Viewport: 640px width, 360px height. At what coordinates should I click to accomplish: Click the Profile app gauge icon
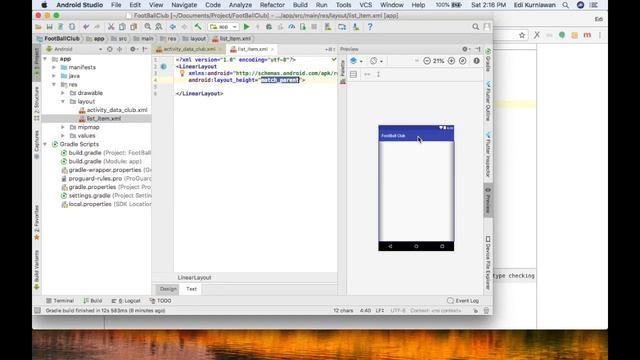click(291, 27)
